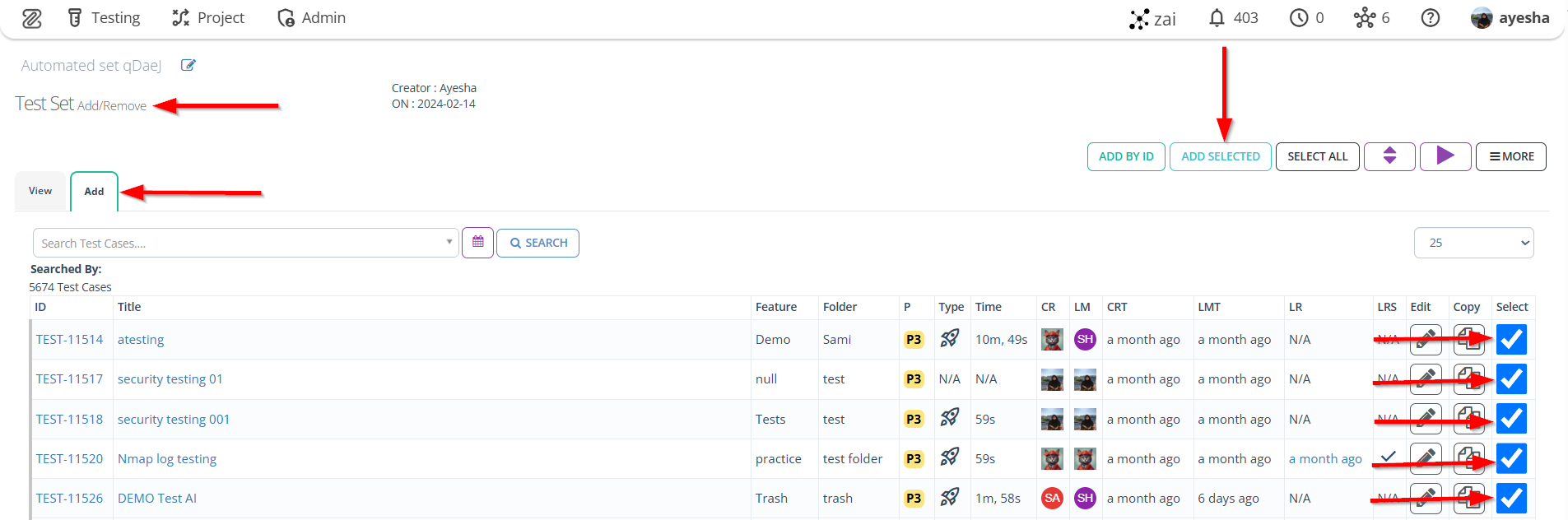Image resolution: width=1568 pixels, height=520 pixels.
Task: Click the clock icon in top bar
Action: click(x=1299, y=18)
